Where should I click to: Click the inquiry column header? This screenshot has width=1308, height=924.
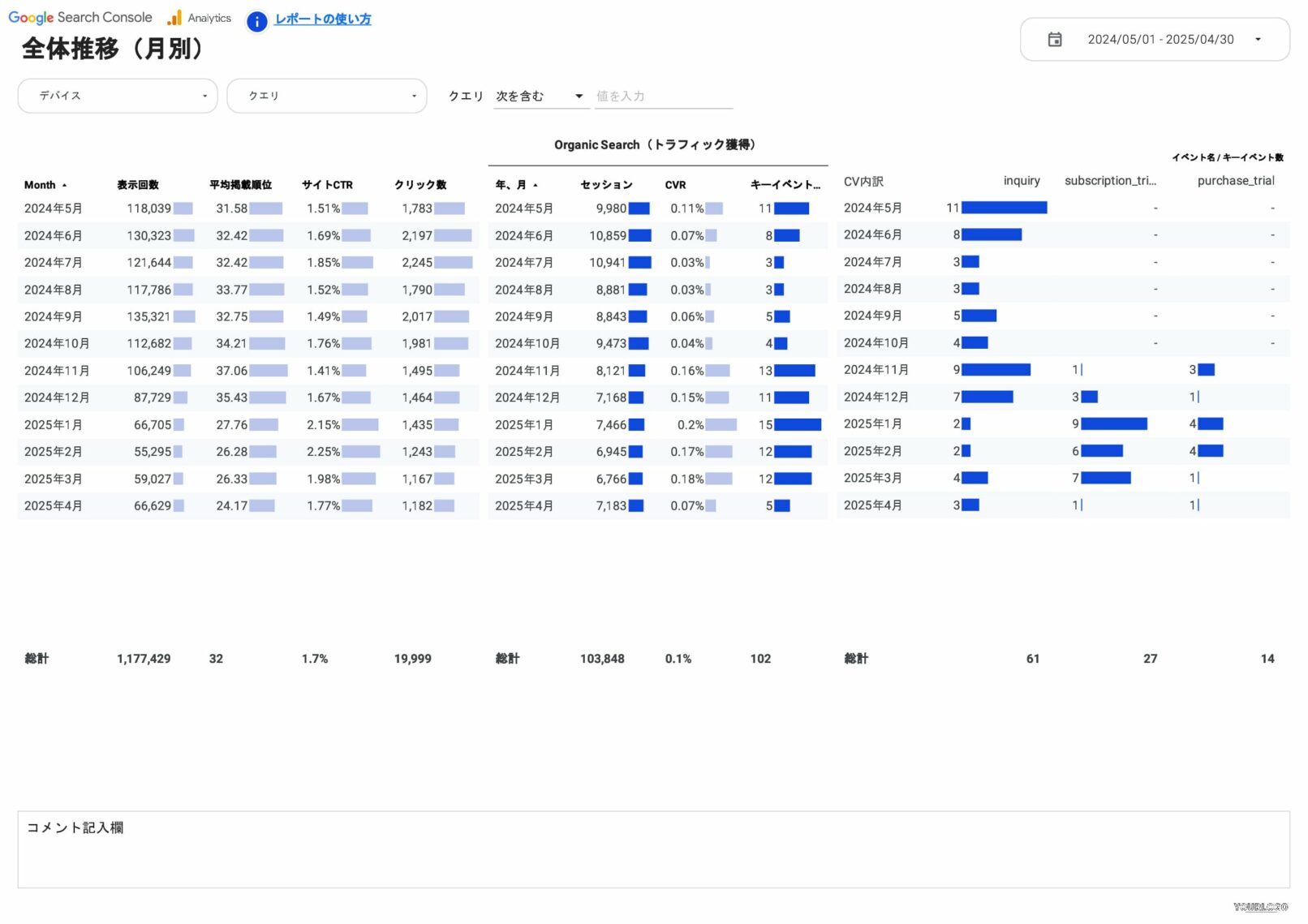1021,181
